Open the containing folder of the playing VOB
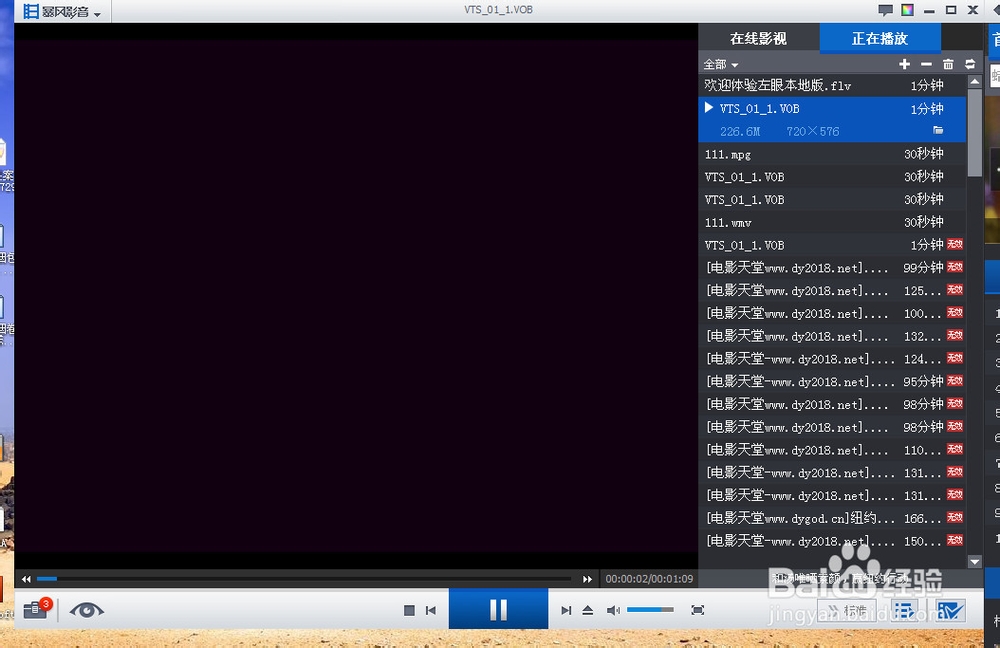Viewport: 1000px width, 648px height. (x=938, y=130)
